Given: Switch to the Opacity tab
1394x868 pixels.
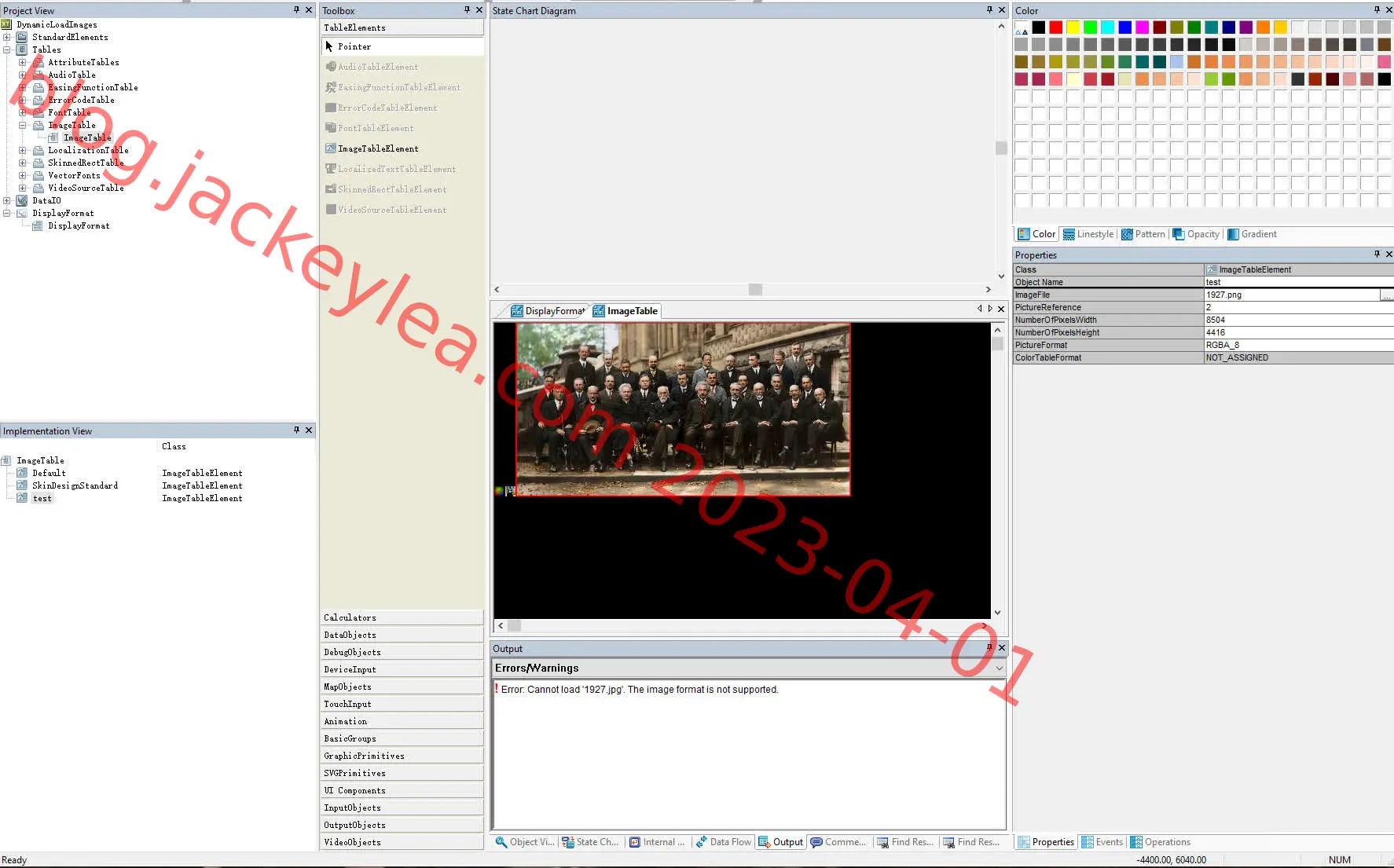Looking at the screenshot, I should pos(1196,234).
